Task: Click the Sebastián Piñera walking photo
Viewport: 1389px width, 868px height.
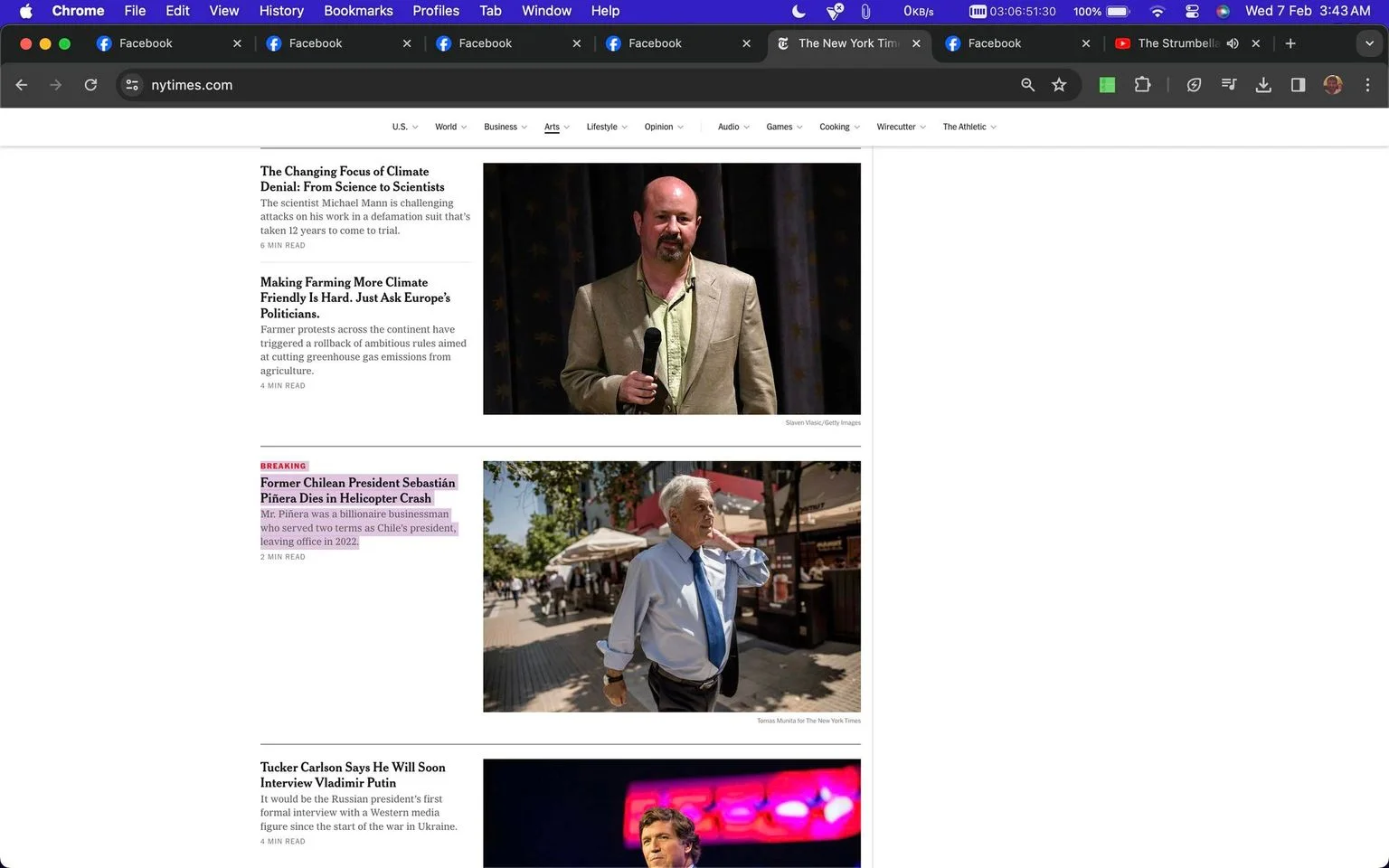Action: tap(672, 587)
